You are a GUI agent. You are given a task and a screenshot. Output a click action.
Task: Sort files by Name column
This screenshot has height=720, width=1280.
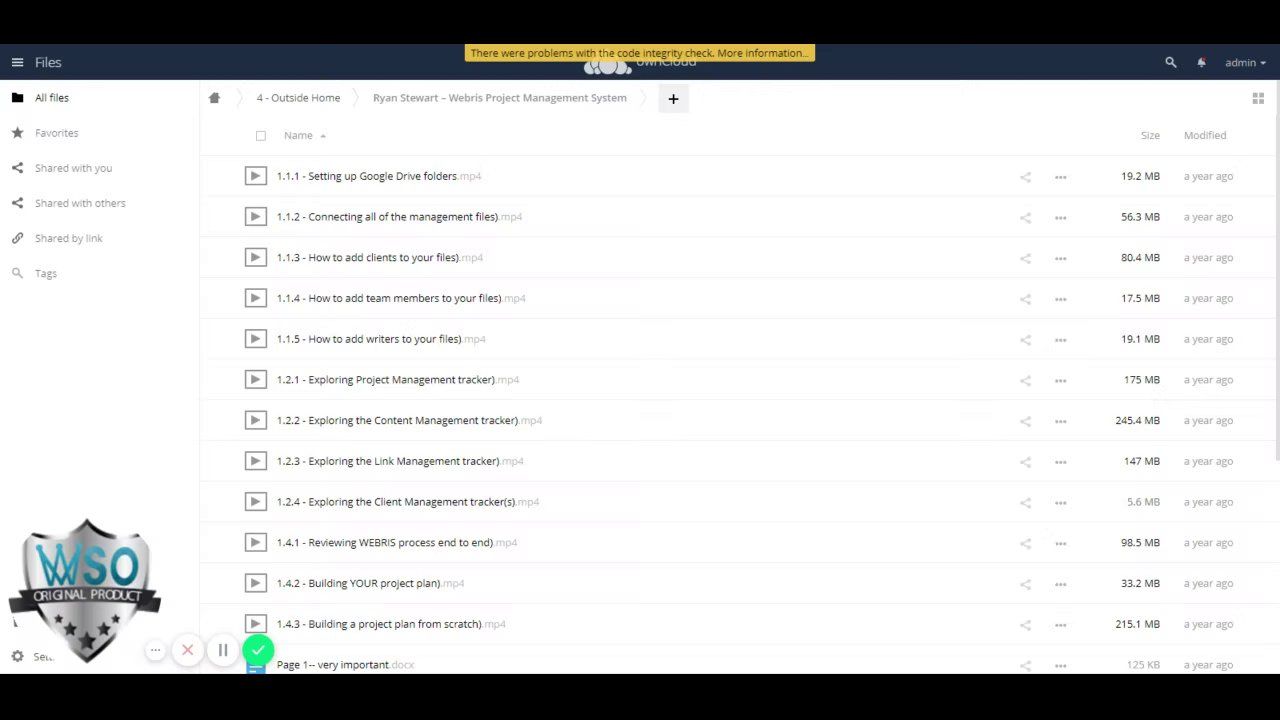point(298,135)
